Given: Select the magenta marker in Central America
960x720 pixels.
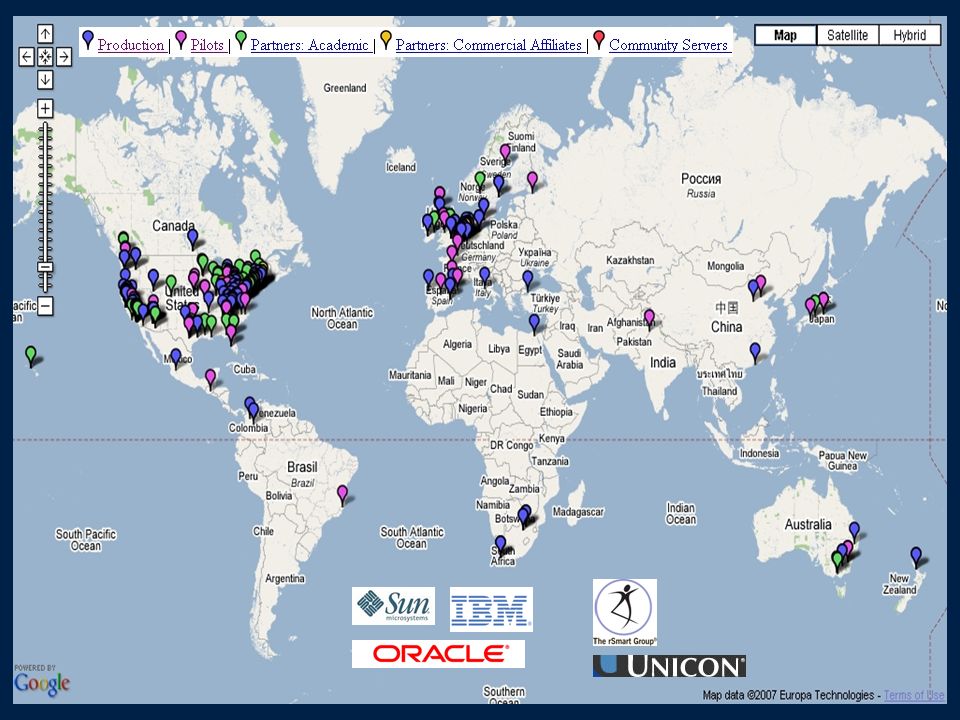Looking at the screenshot, I should (x=211, y=378).
